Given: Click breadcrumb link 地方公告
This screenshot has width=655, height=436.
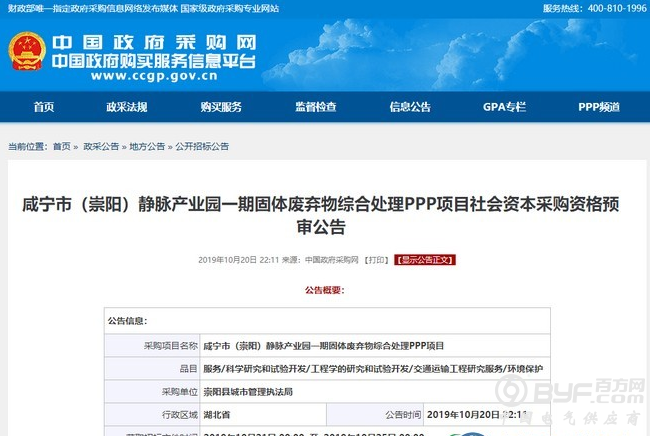Looking at the screenshot, I should (147, 147).
